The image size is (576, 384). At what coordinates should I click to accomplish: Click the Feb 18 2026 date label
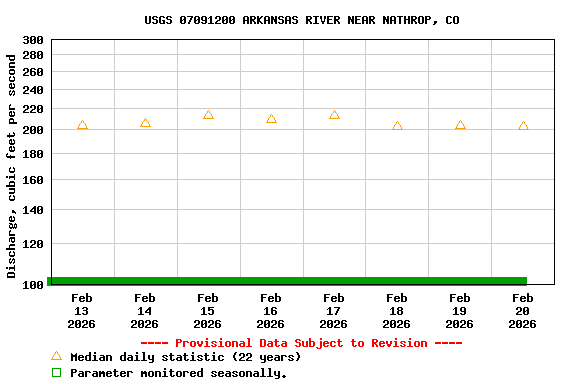point(396,311)
